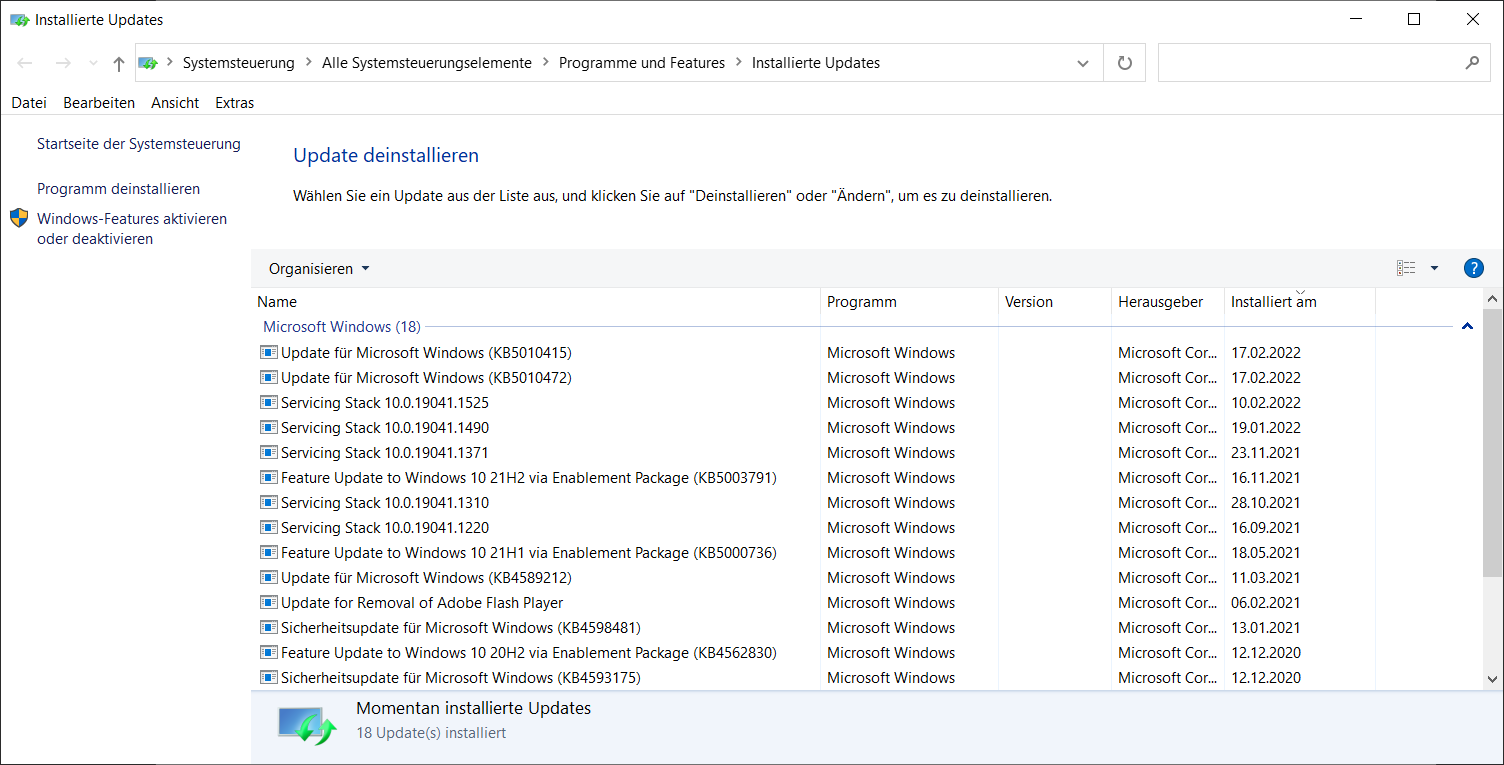Open the Datei menu
This screenshot has height=765, width=1504.
point(29,103)
